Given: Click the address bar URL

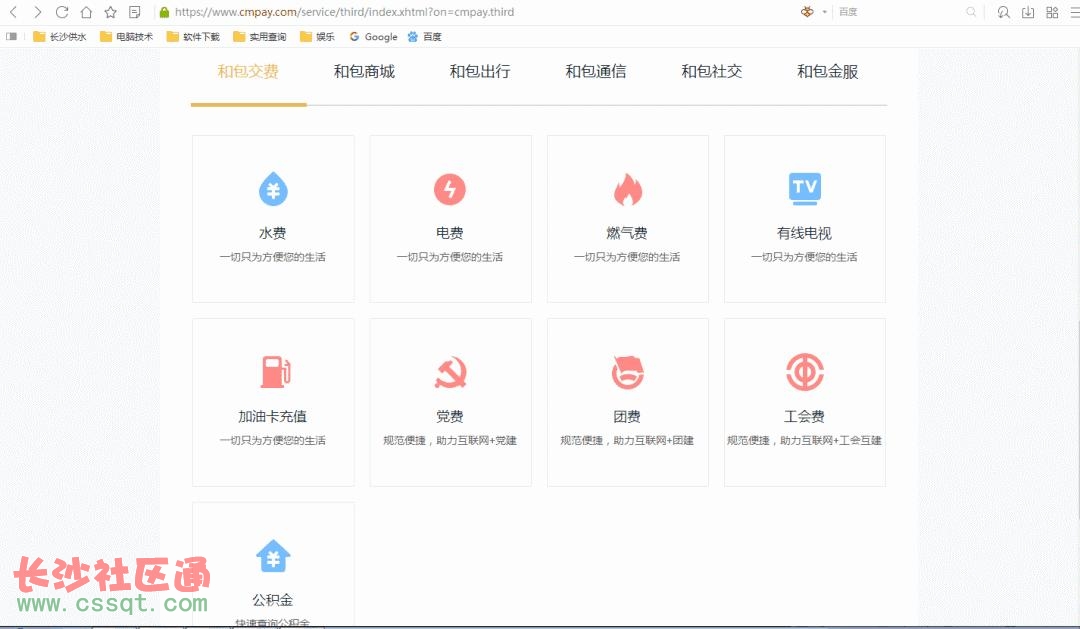Looking at the screenshot, I should tap(344, 12).
